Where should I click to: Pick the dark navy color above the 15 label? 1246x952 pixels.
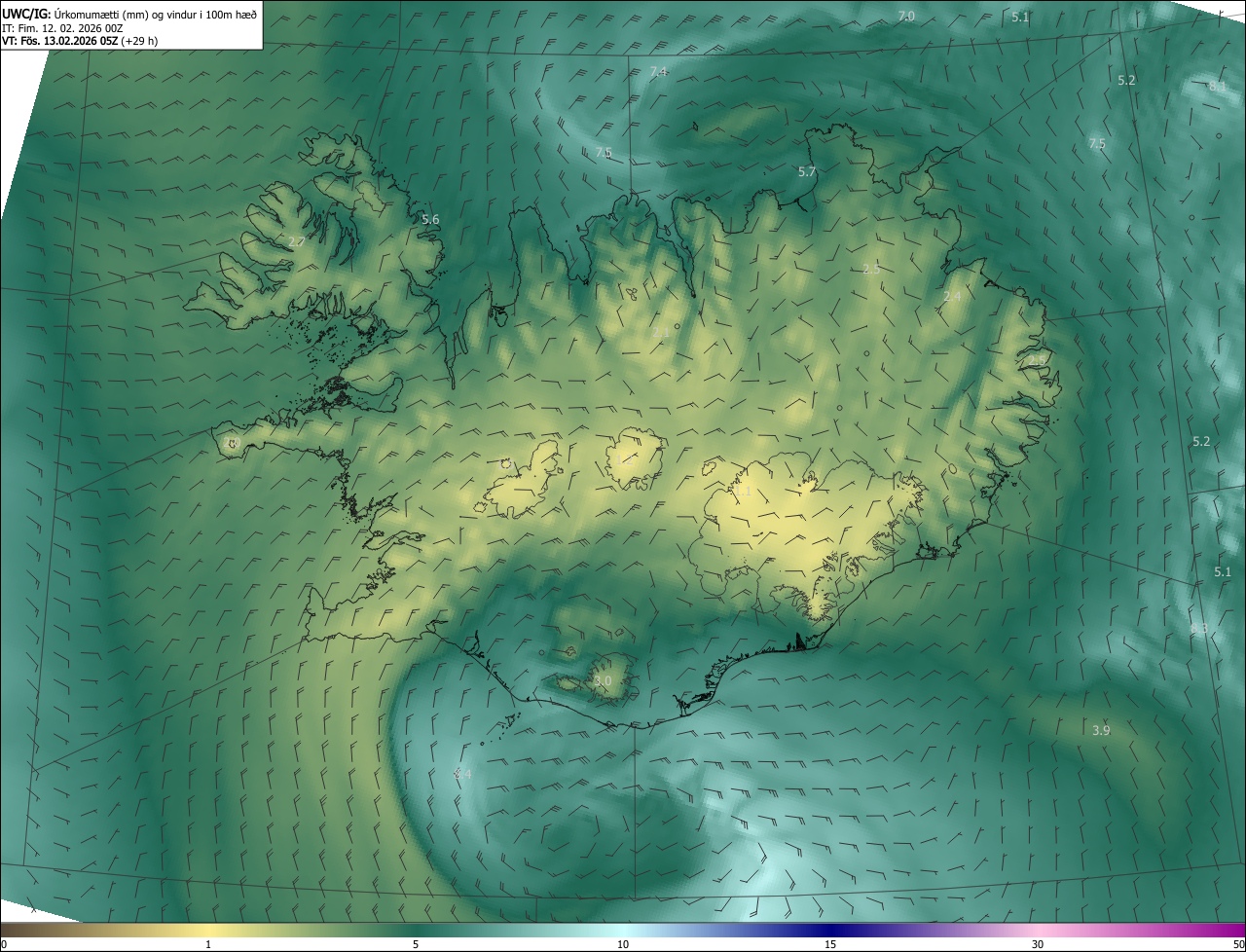tap(830, 930)
